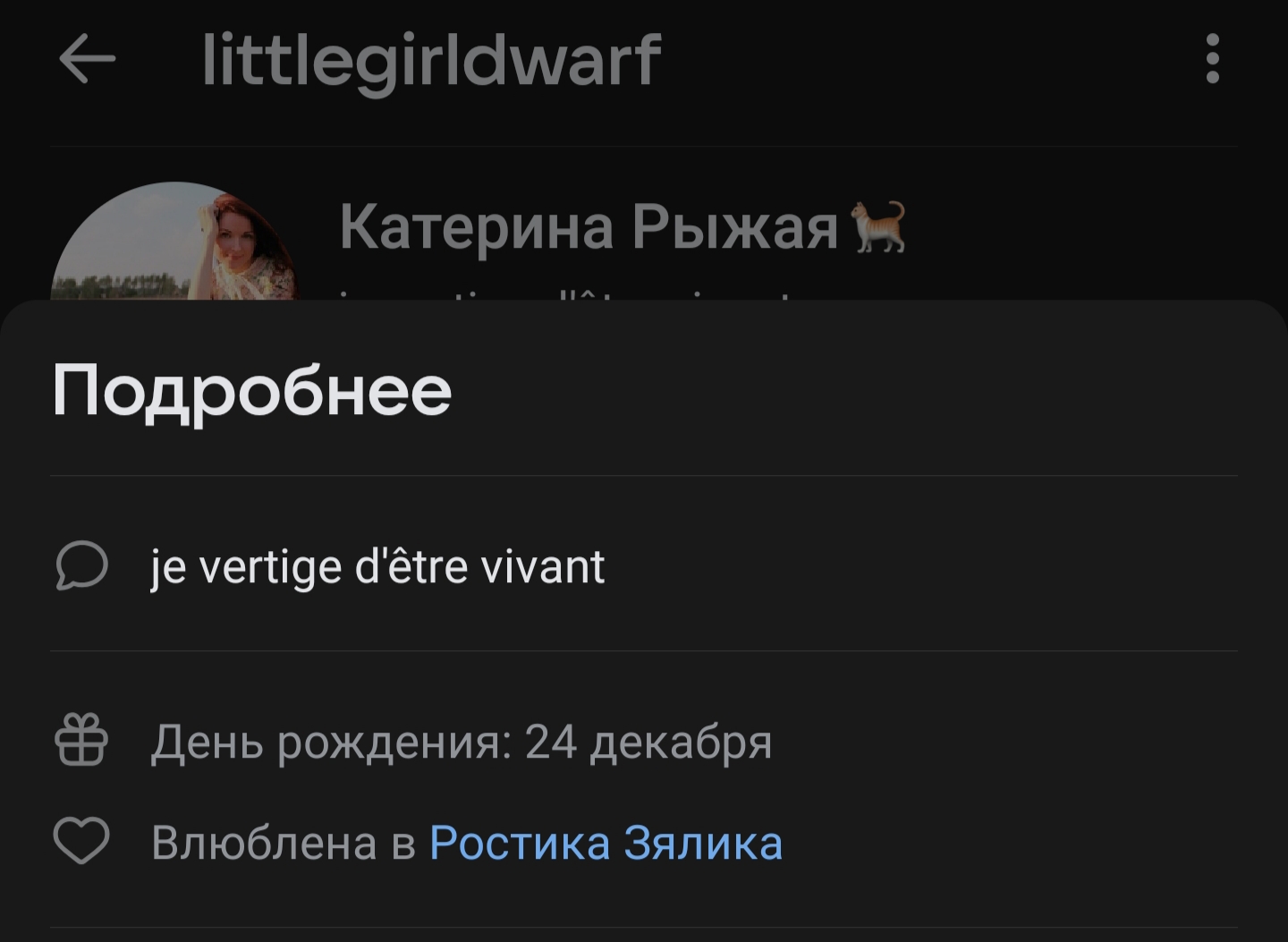Select the status text je vertige d'être vivant
The image size is (1288, 942).
point(377,567)
